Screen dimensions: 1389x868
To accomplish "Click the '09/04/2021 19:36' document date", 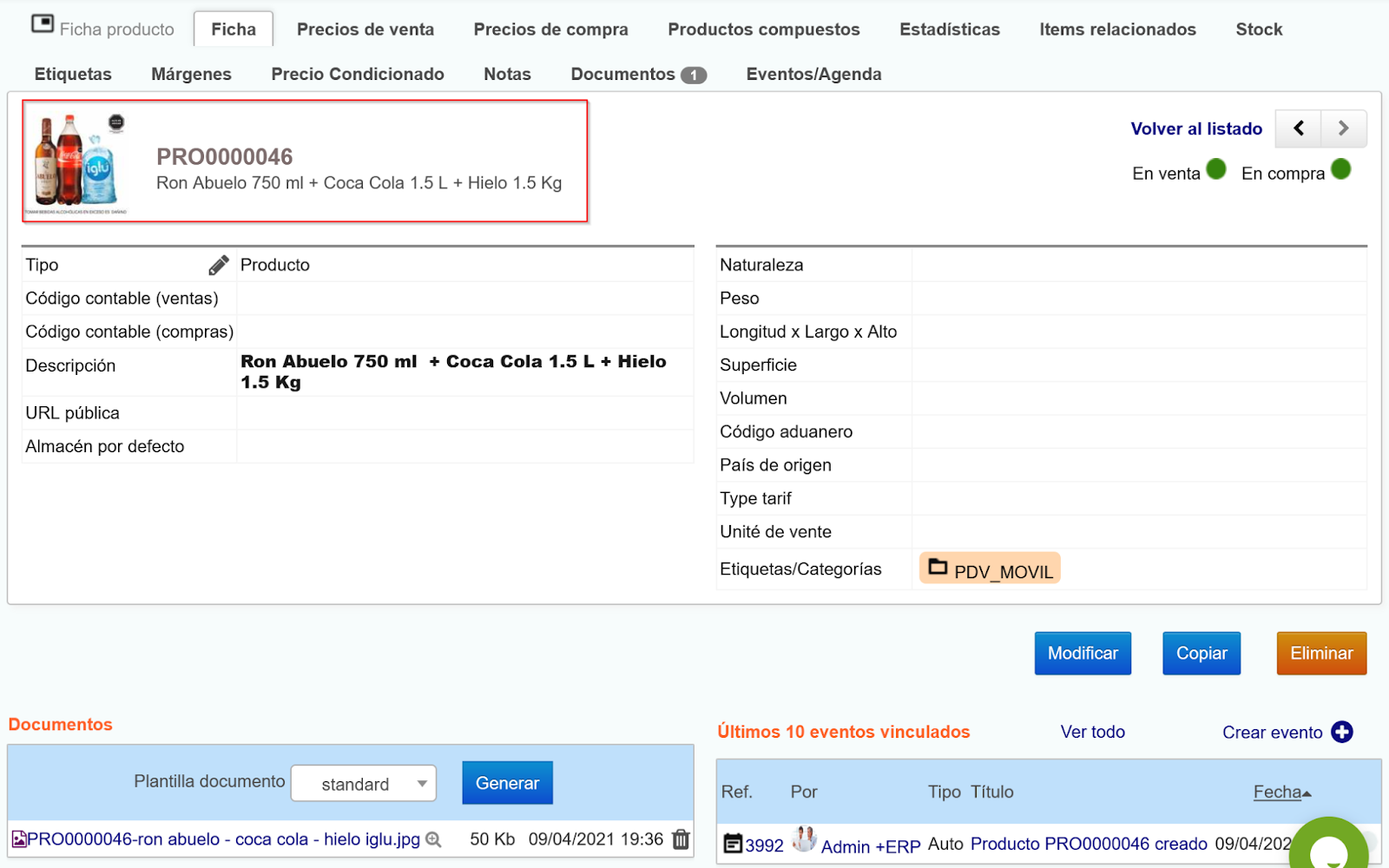I will [x=596, y=839].
